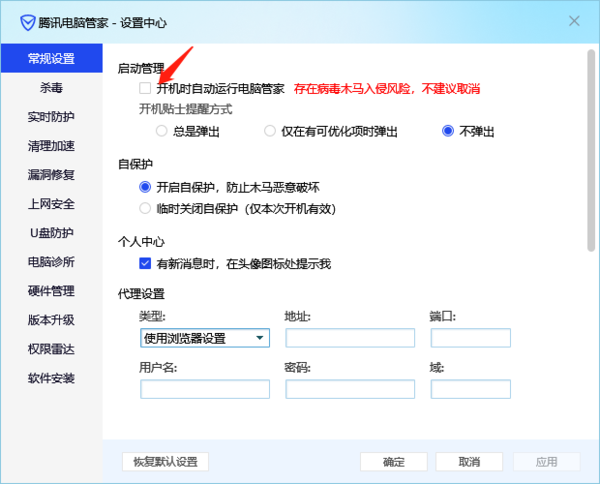The width and height of the screenshot is (600, 484).
Task: Click the 自保护 section heading
Action: [x=135, y=164]
